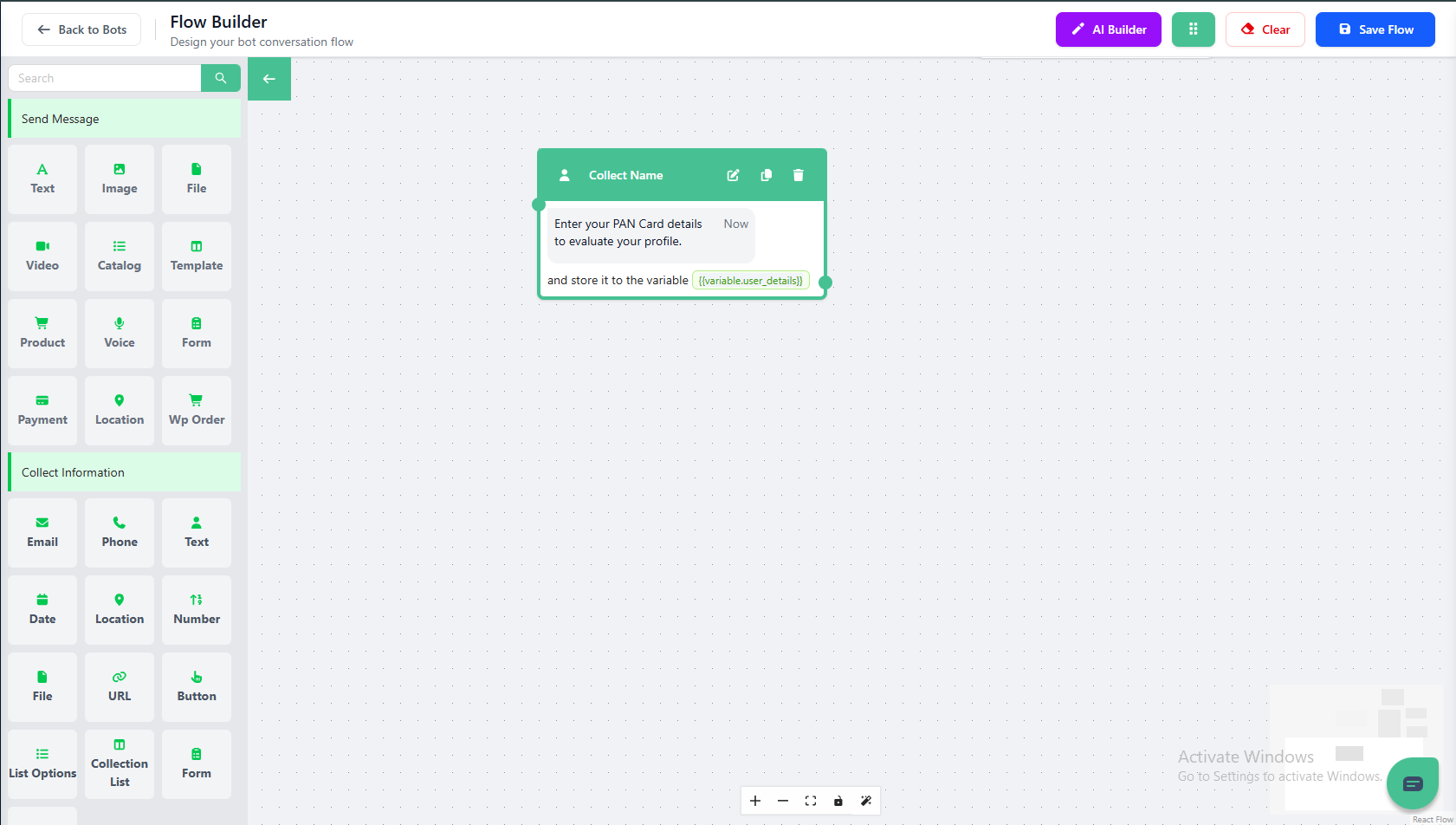1456x825 pixels.
Task: Click the search magnifier button
Action: click(221, 78)
